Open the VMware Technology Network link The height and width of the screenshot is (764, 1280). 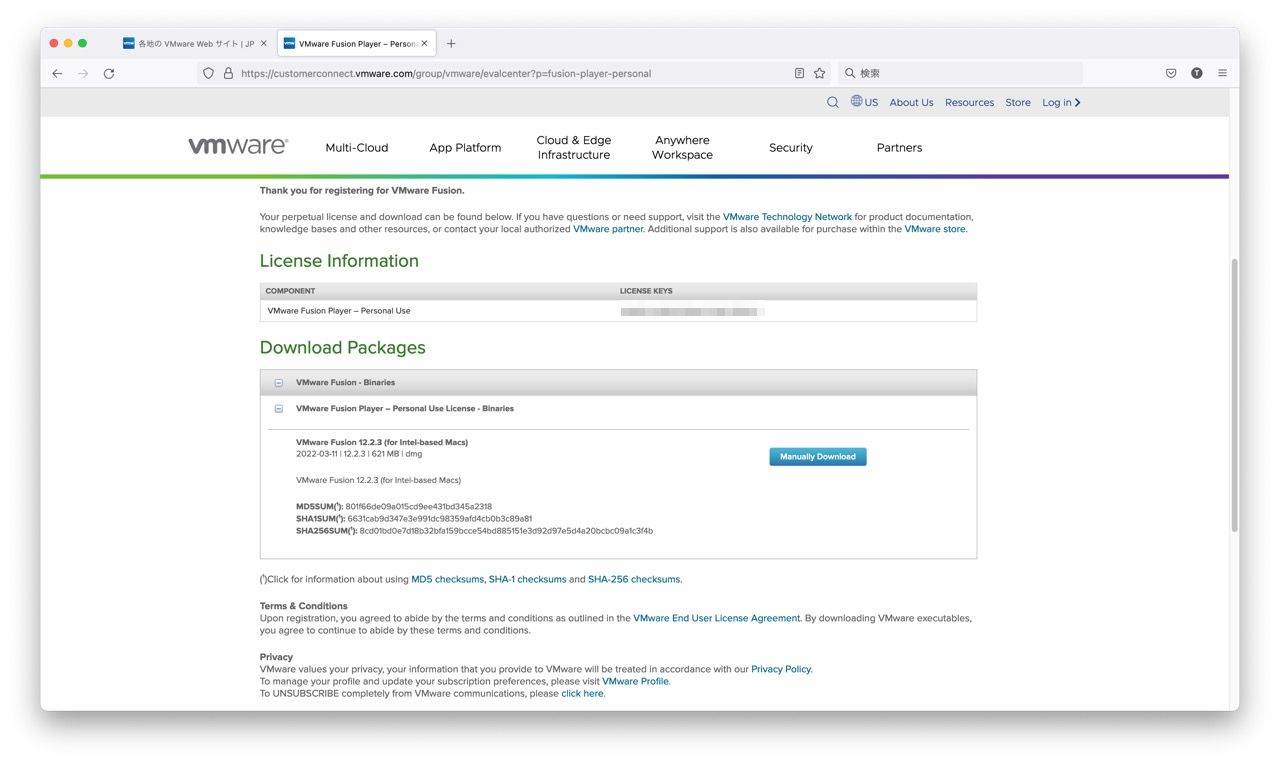pos(787,216)
